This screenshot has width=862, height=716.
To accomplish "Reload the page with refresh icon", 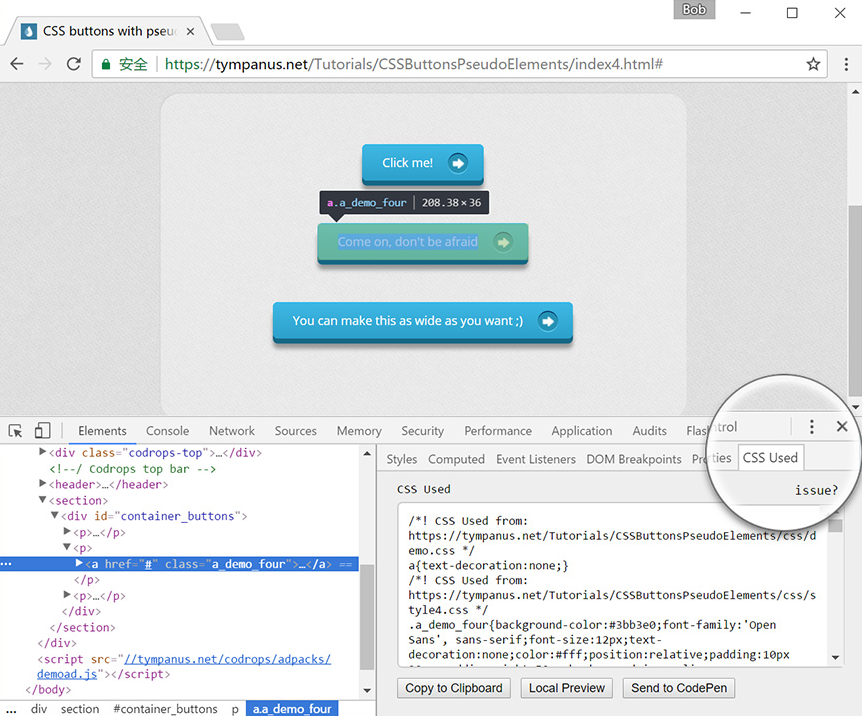I will [x=73, y=64].
